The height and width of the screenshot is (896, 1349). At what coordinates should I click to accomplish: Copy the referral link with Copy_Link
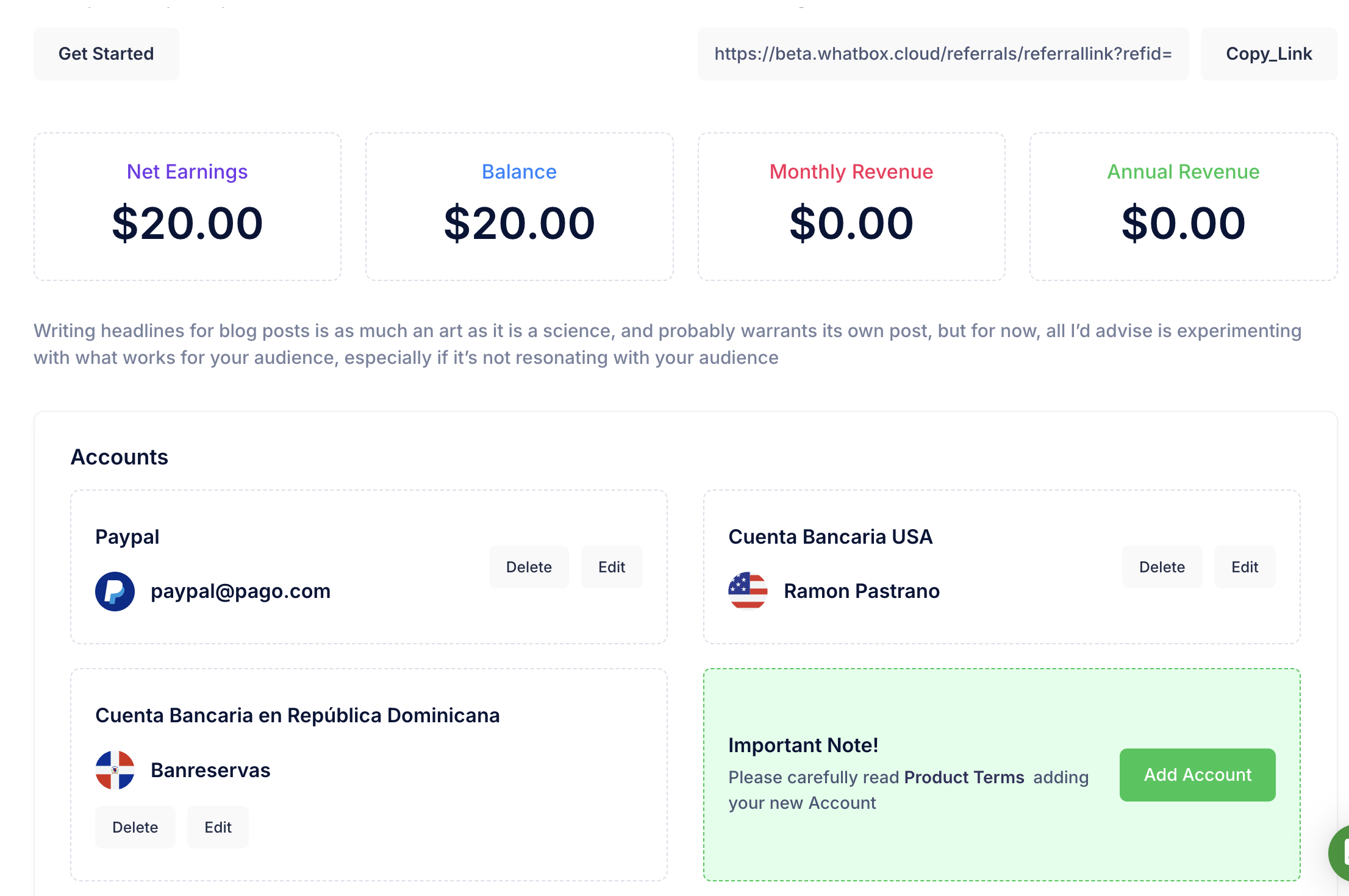click(1268, 54)
